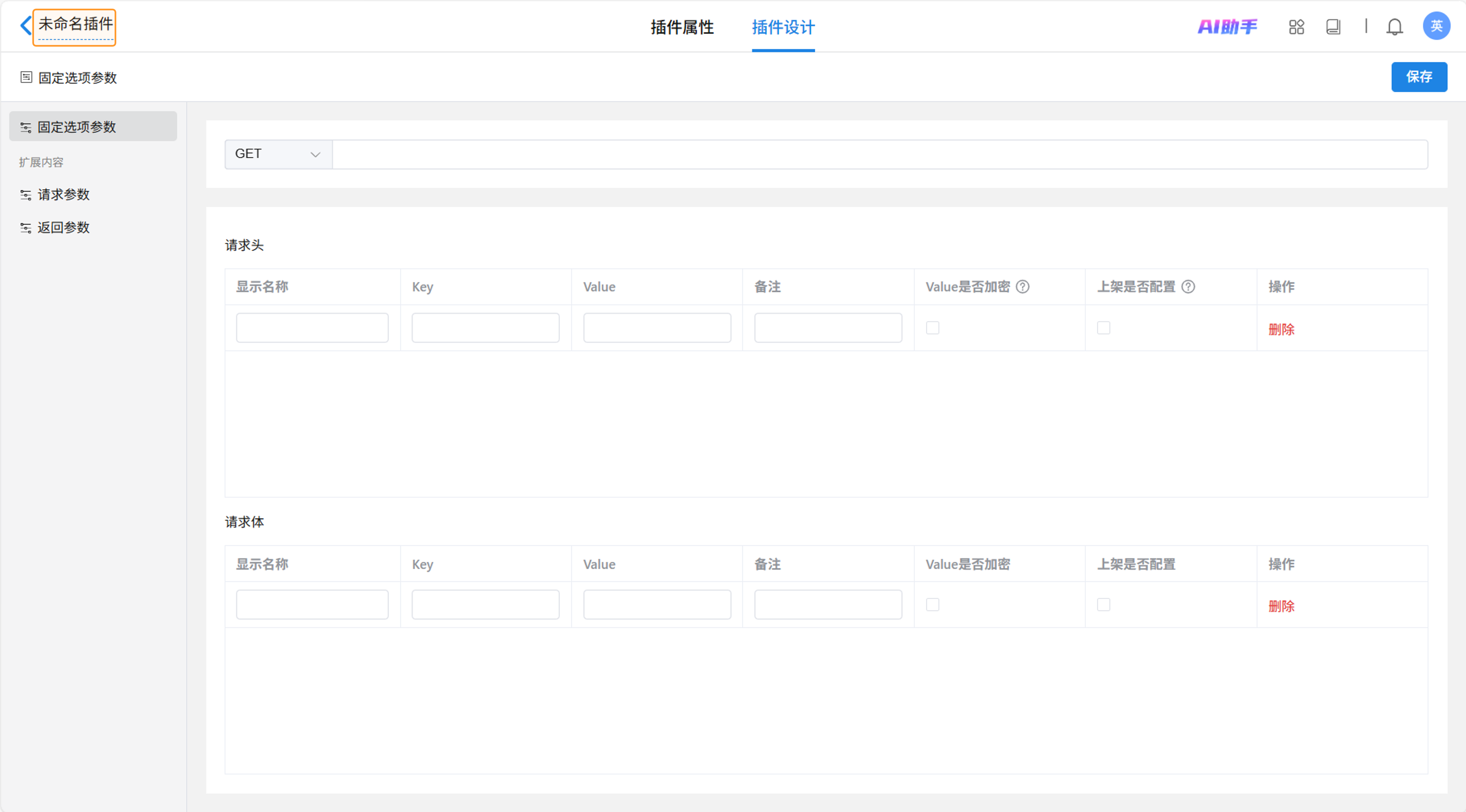Open the AI助手 assistant
The width and height of the screenshot is (1466, 812).
(1227, 27)
